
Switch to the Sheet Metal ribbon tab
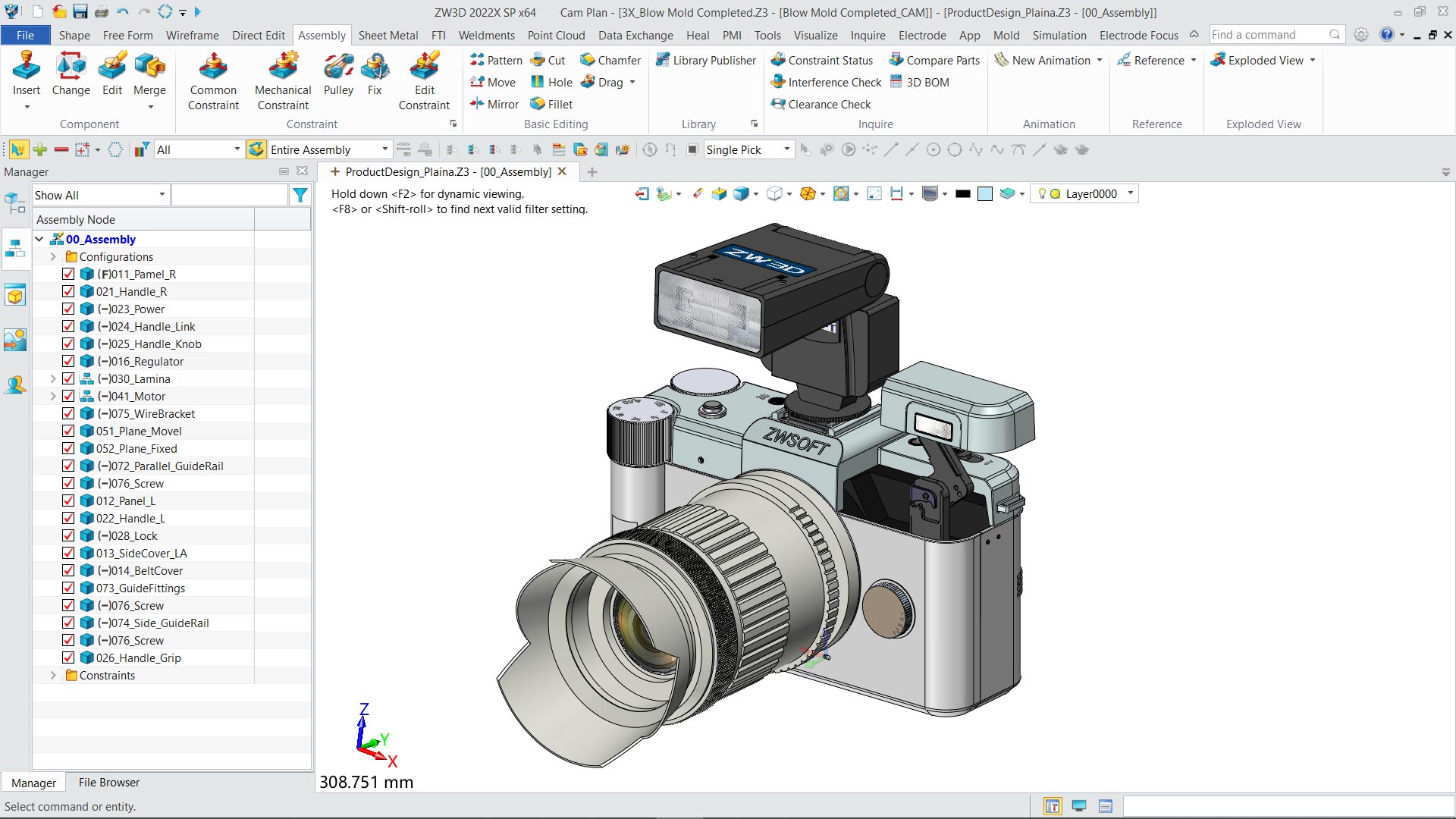click(x=388, y=35)
